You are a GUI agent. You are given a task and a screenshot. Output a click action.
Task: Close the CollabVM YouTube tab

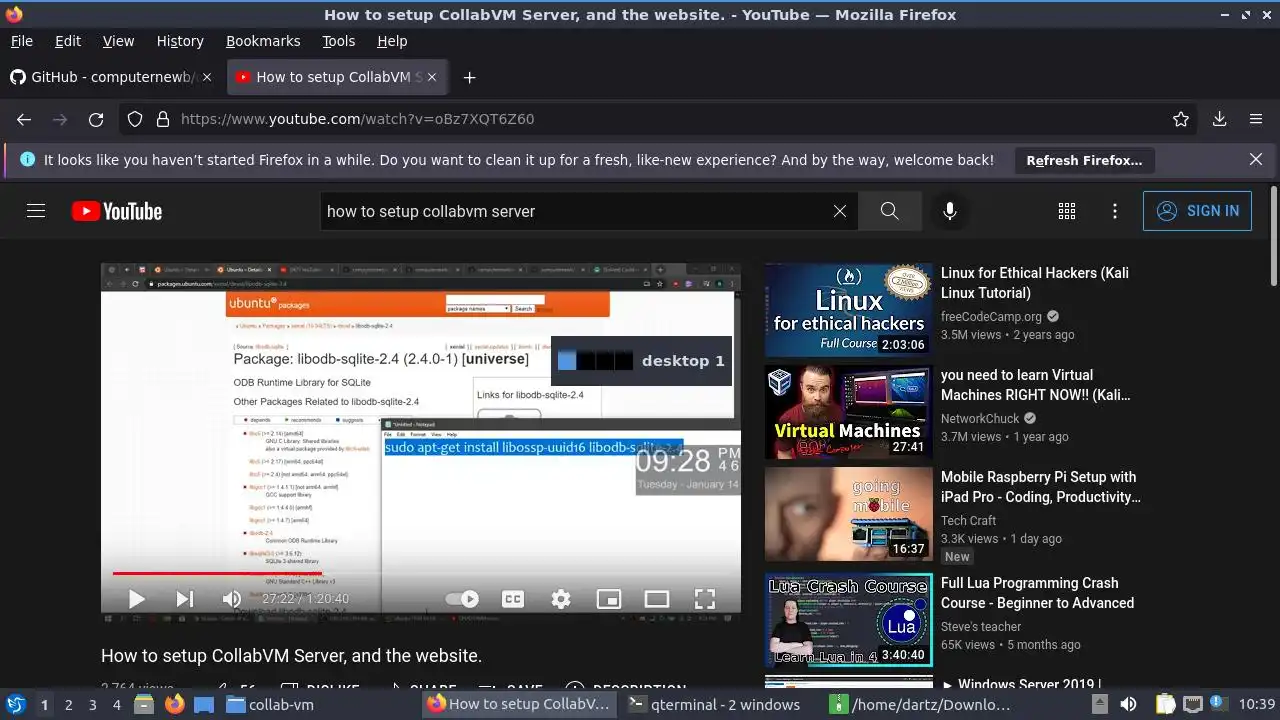(x=431, y=77)
